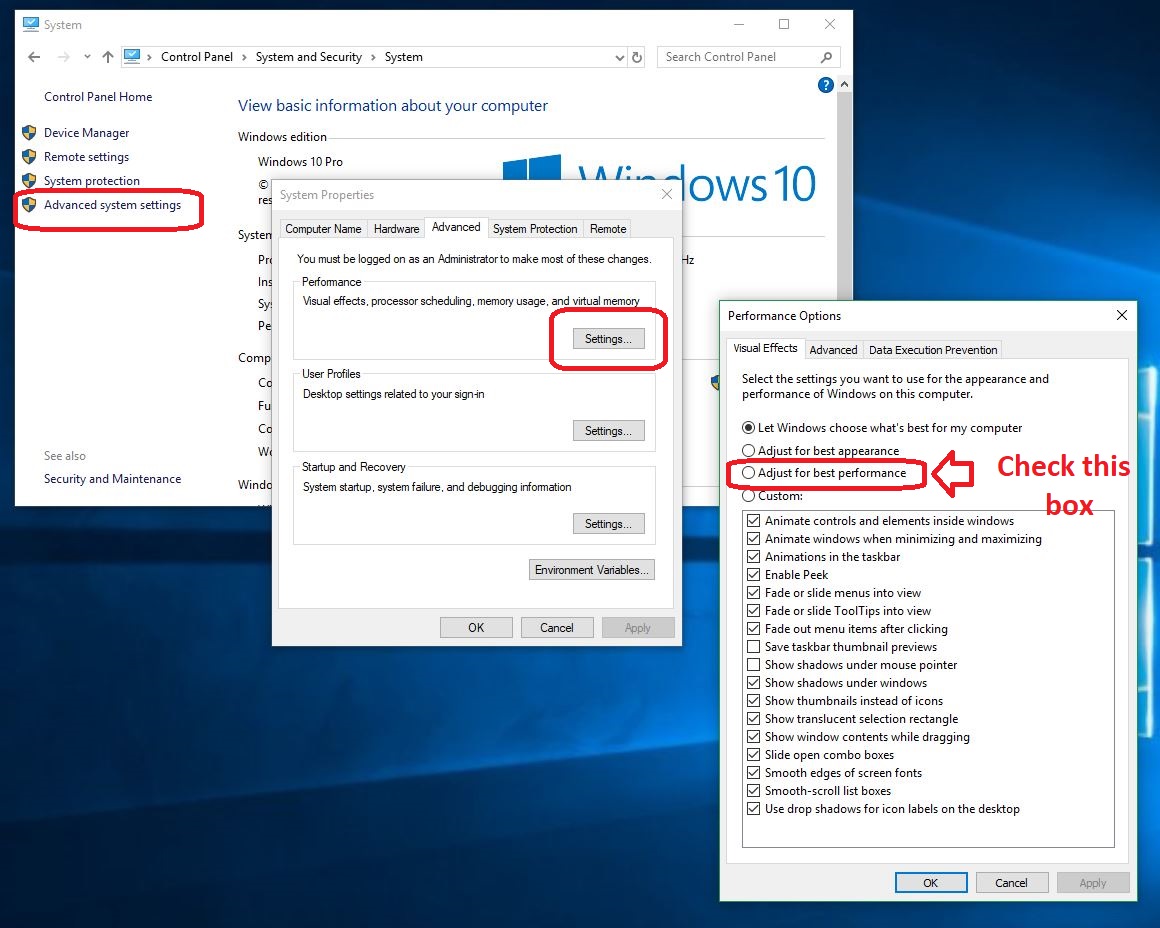Screen dimensions: 1160x928
Task: Open the recent locations dropdown arrow
Action: [88, 57]
